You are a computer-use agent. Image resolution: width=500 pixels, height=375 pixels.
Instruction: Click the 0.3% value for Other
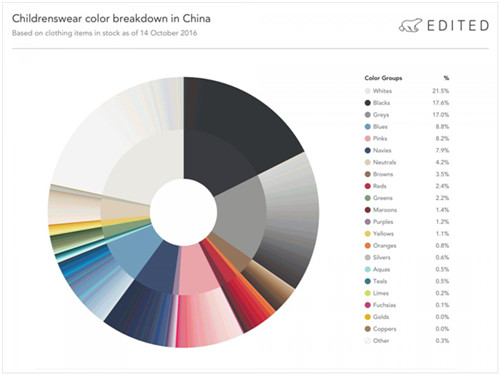click(442, 341)
